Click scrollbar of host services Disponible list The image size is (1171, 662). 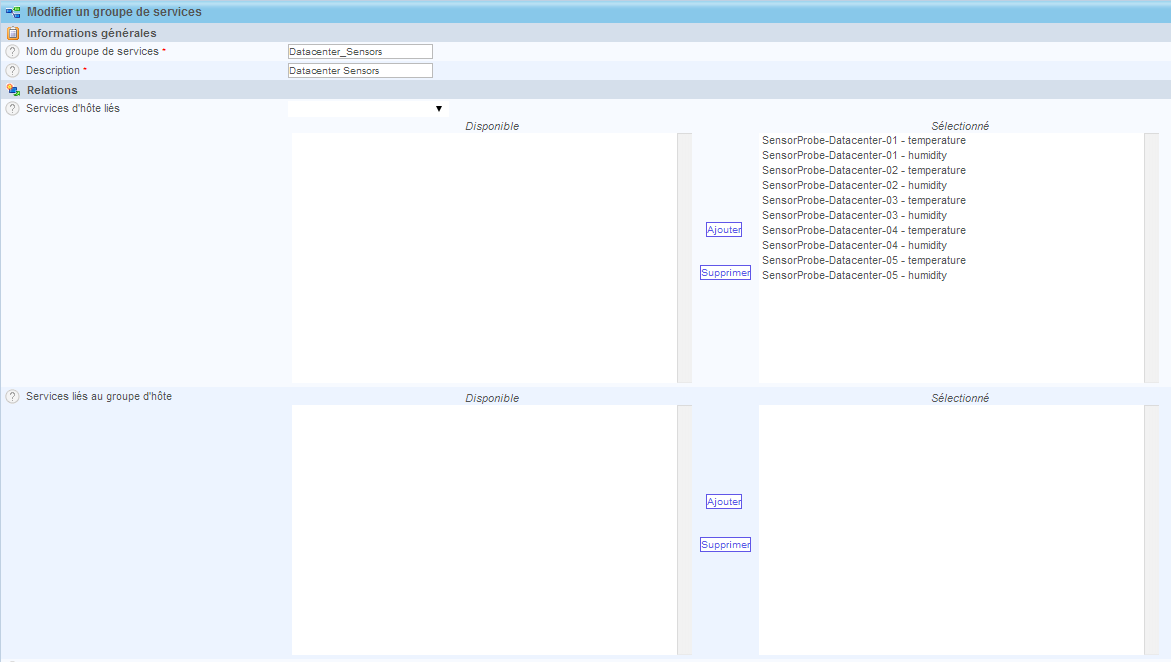click(684, 258)
